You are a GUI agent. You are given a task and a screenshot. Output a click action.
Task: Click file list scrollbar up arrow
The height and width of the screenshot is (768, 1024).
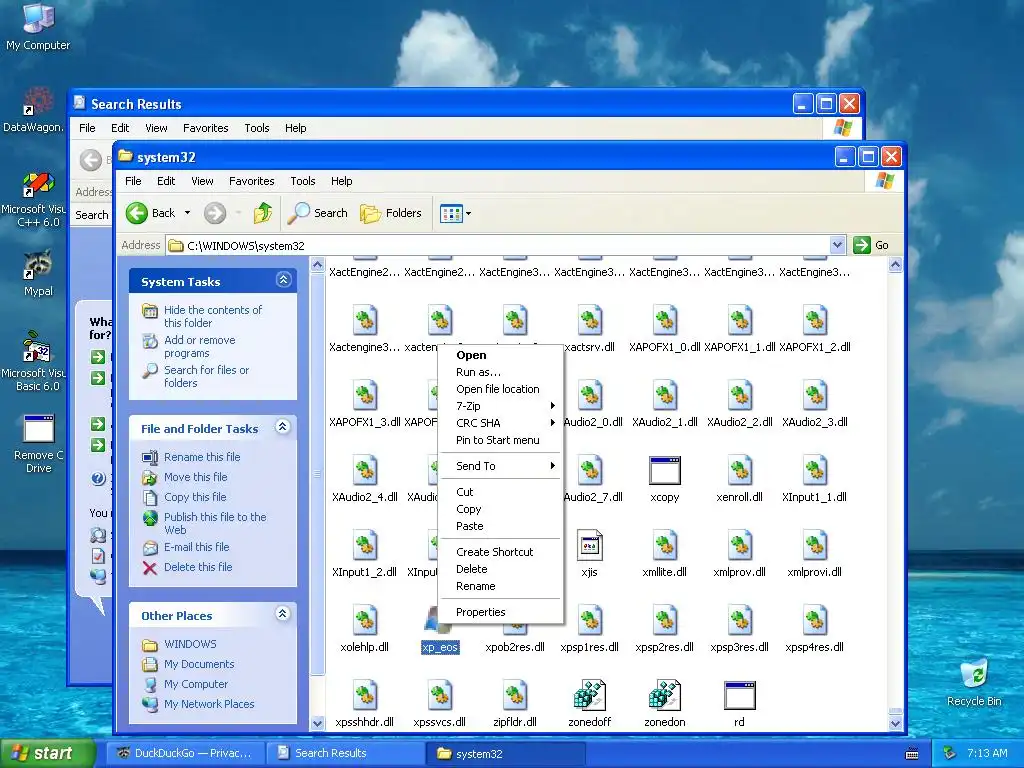895,264
